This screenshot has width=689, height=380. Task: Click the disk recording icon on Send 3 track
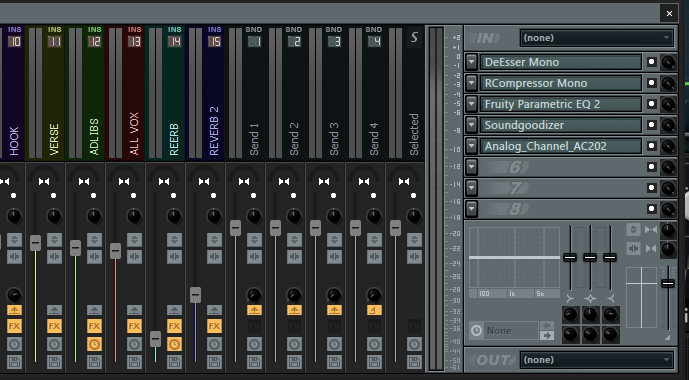pos(334,362)
